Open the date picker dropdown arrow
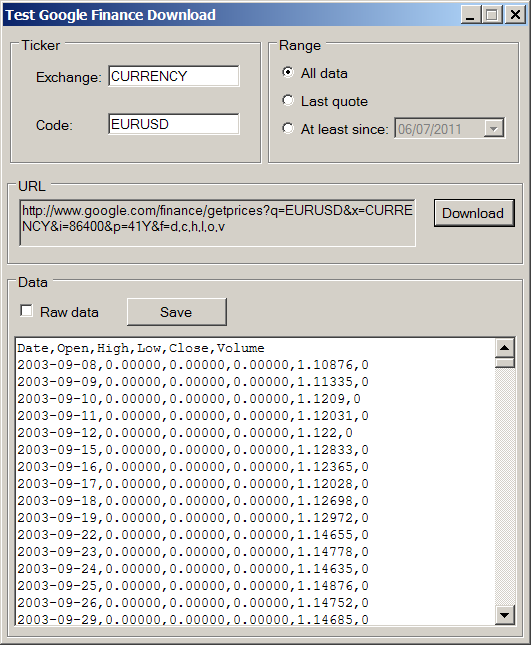 (494, 129)
